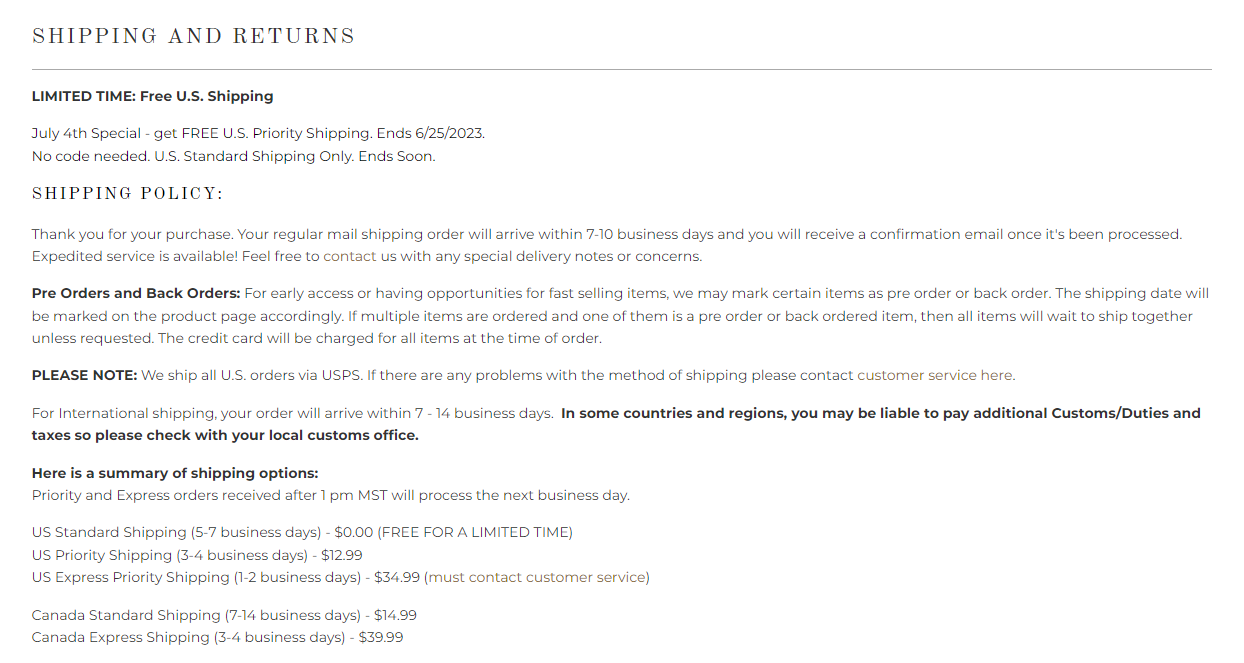
Task: Click the "Pre Orders and Back Orders:" label
Action: 136,293
